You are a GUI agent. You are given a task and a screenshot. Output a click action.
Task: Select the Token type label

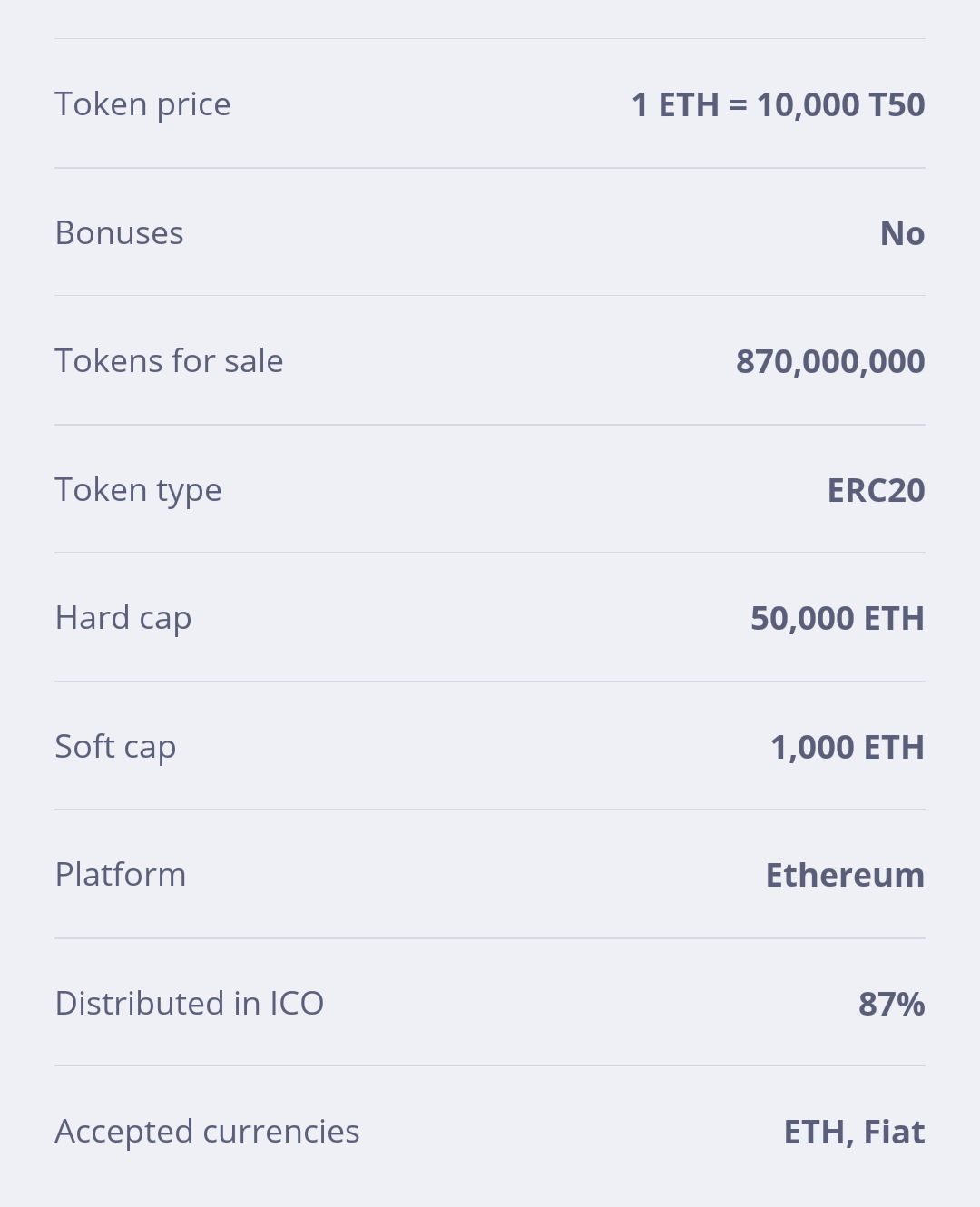pos(138,490)
